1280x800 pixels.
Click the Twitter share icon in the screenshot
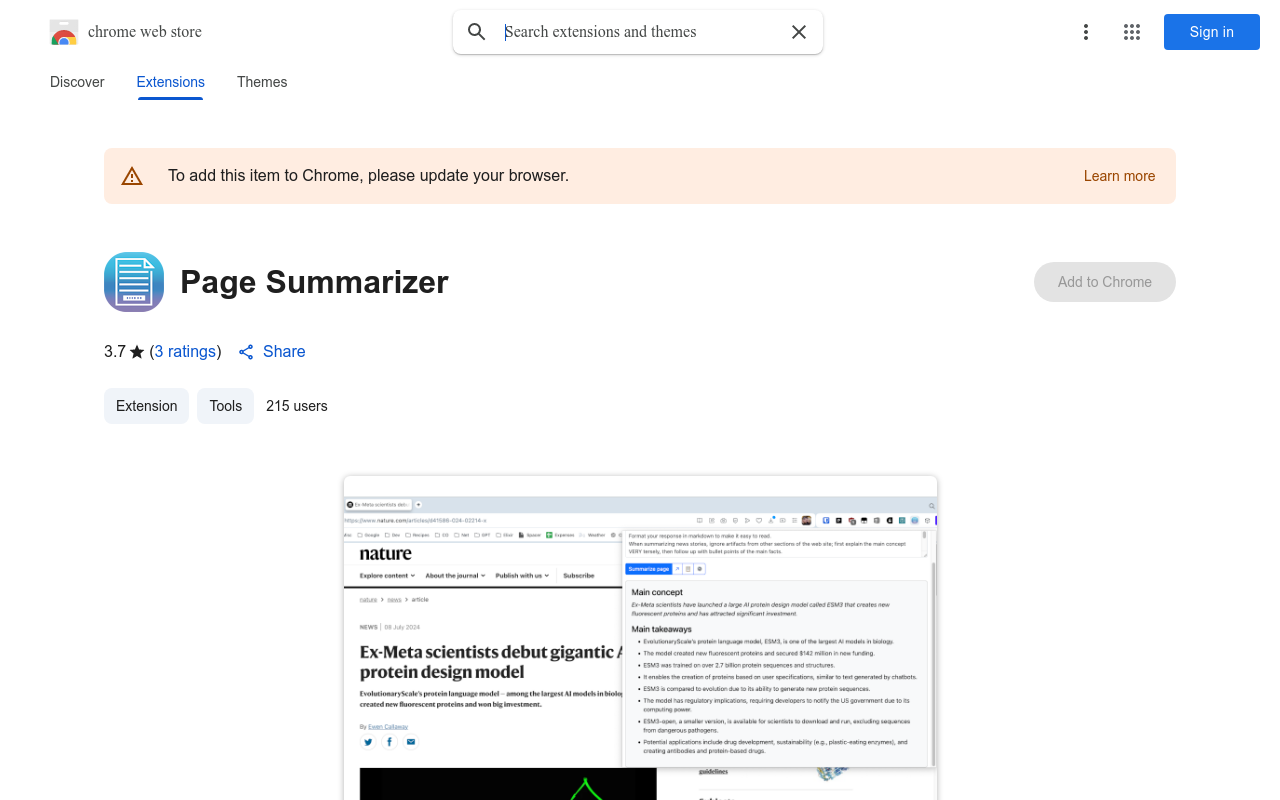pyautogui.click(x=368, y=742)
